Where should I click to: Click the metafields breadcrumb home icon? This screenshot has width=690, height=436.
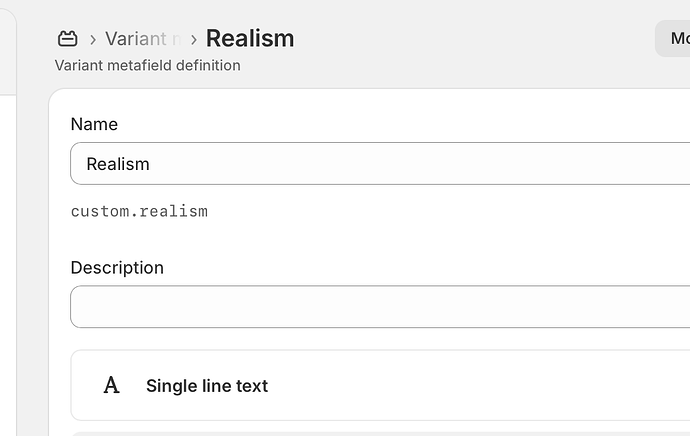click(67, 39)
